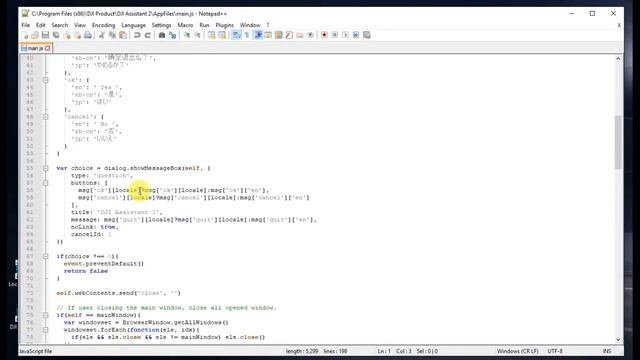Redo the edit via toolbar icon

[147, 36]
